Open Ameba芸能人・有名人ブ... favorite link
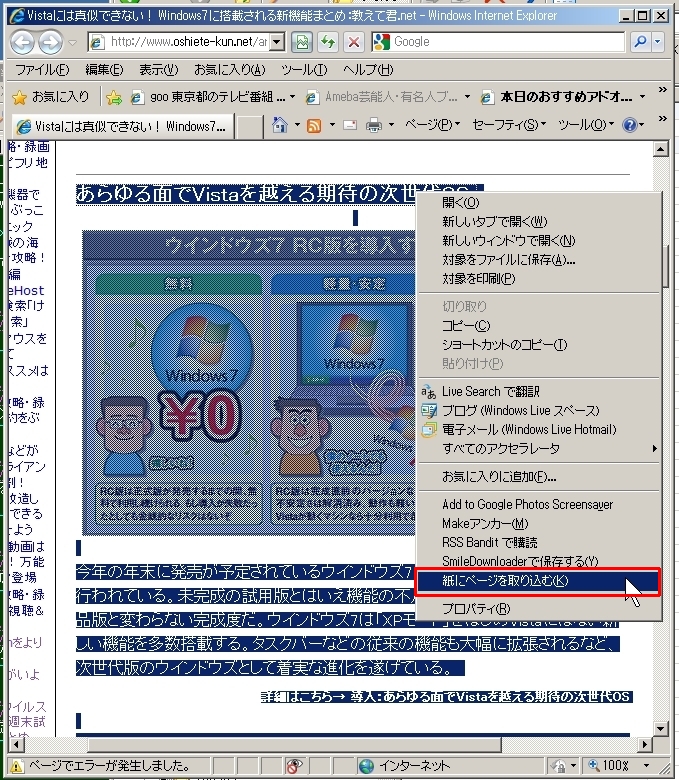The image size is (679, 780). pyautogui.click(x=388, y=97)
